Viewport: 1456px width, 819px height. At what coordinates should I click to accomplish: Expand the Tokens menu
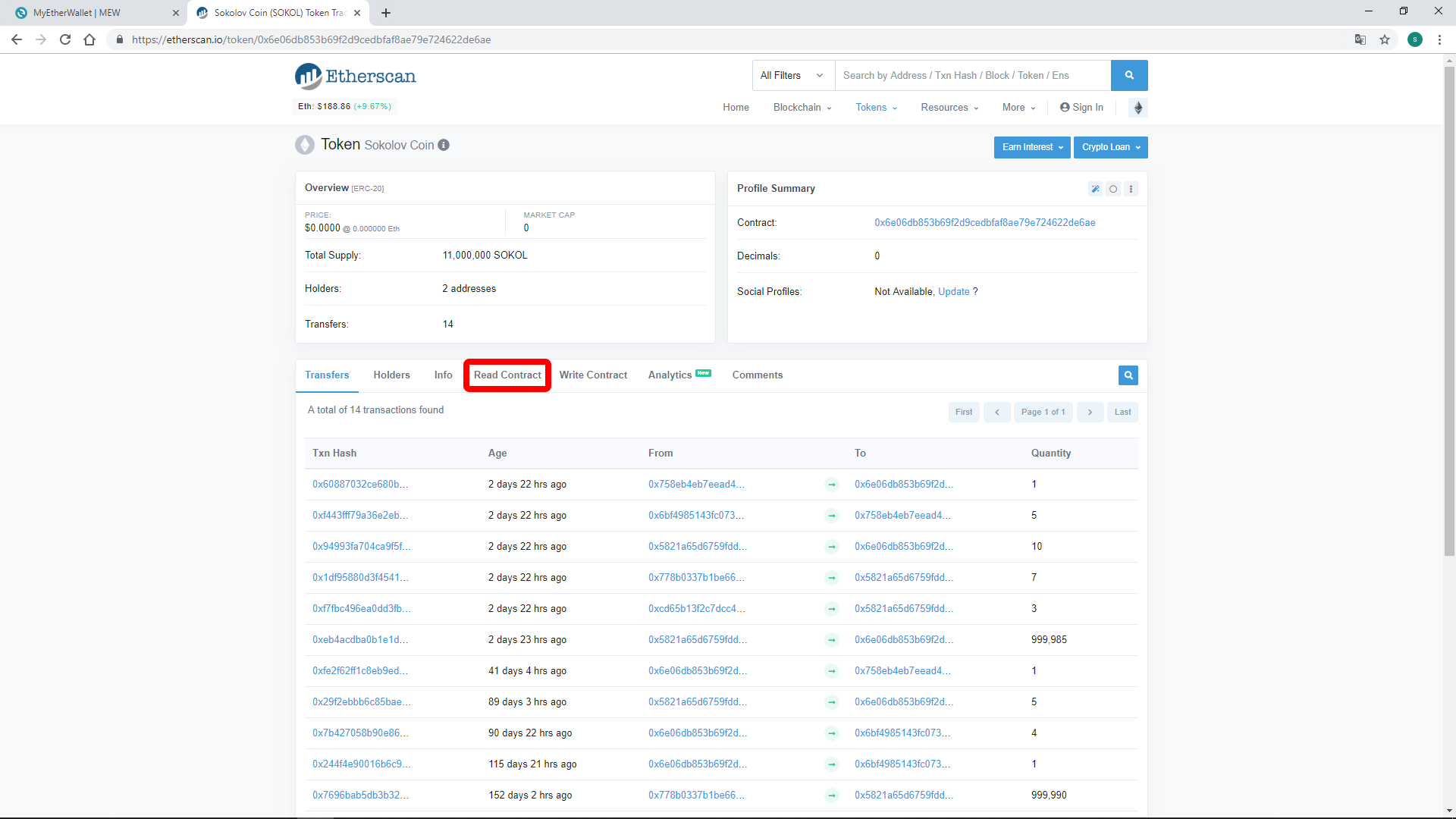click(877, 108)
